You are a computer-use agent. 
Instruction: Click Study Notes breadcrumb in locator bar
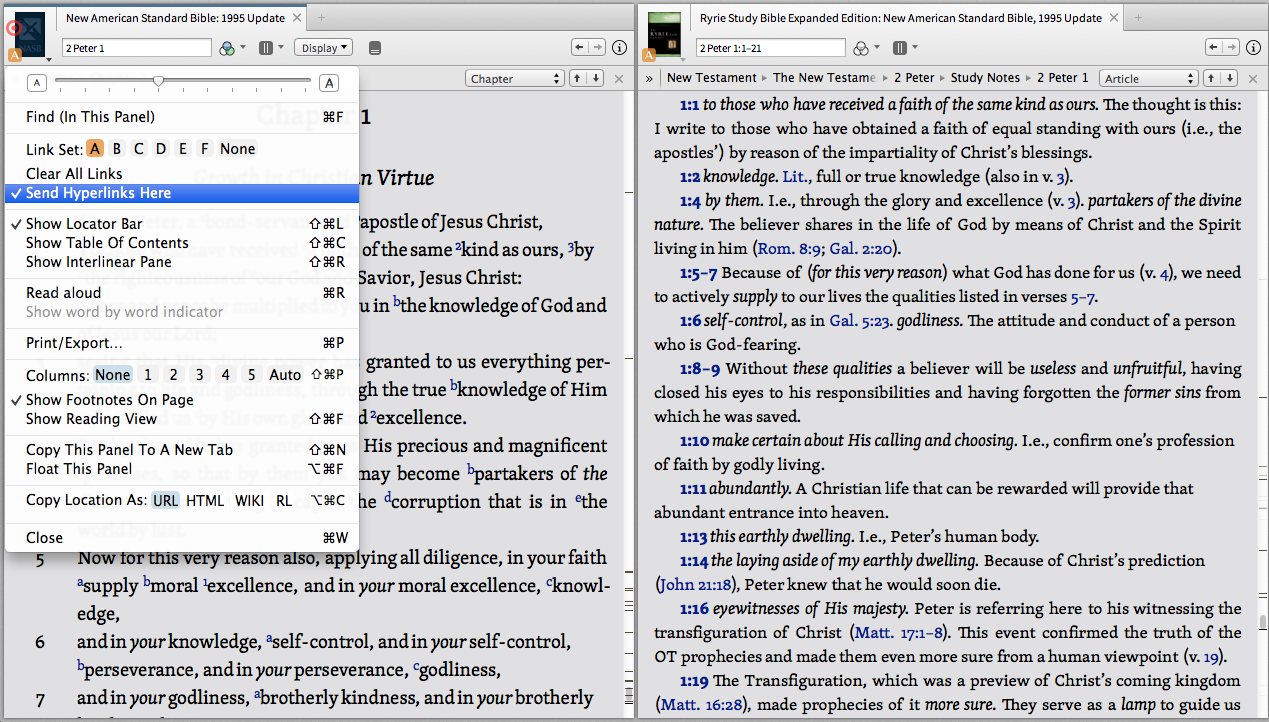pyautogui.click(x=985, y=78)
